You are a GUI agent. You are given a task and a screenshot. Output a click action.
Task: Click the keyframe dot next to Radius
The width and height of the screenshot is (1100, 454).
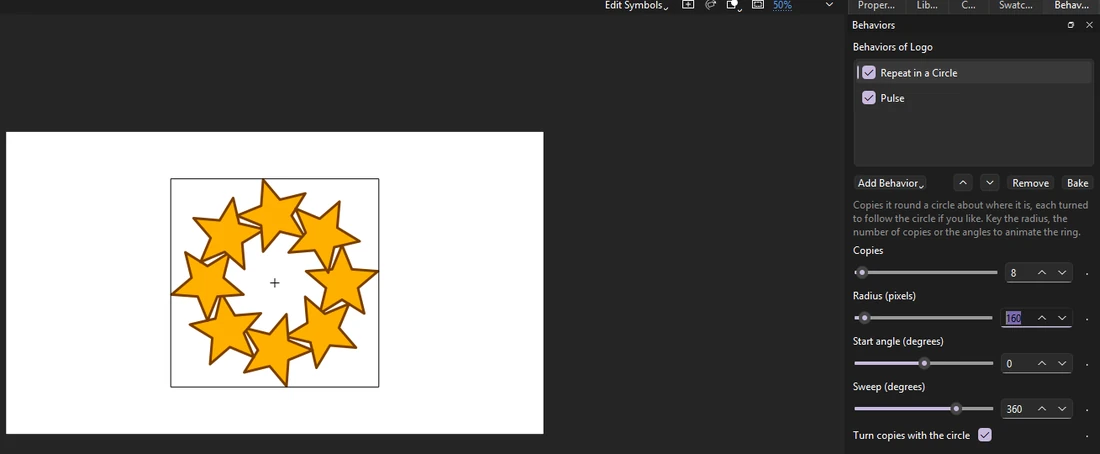[1087, 319]
